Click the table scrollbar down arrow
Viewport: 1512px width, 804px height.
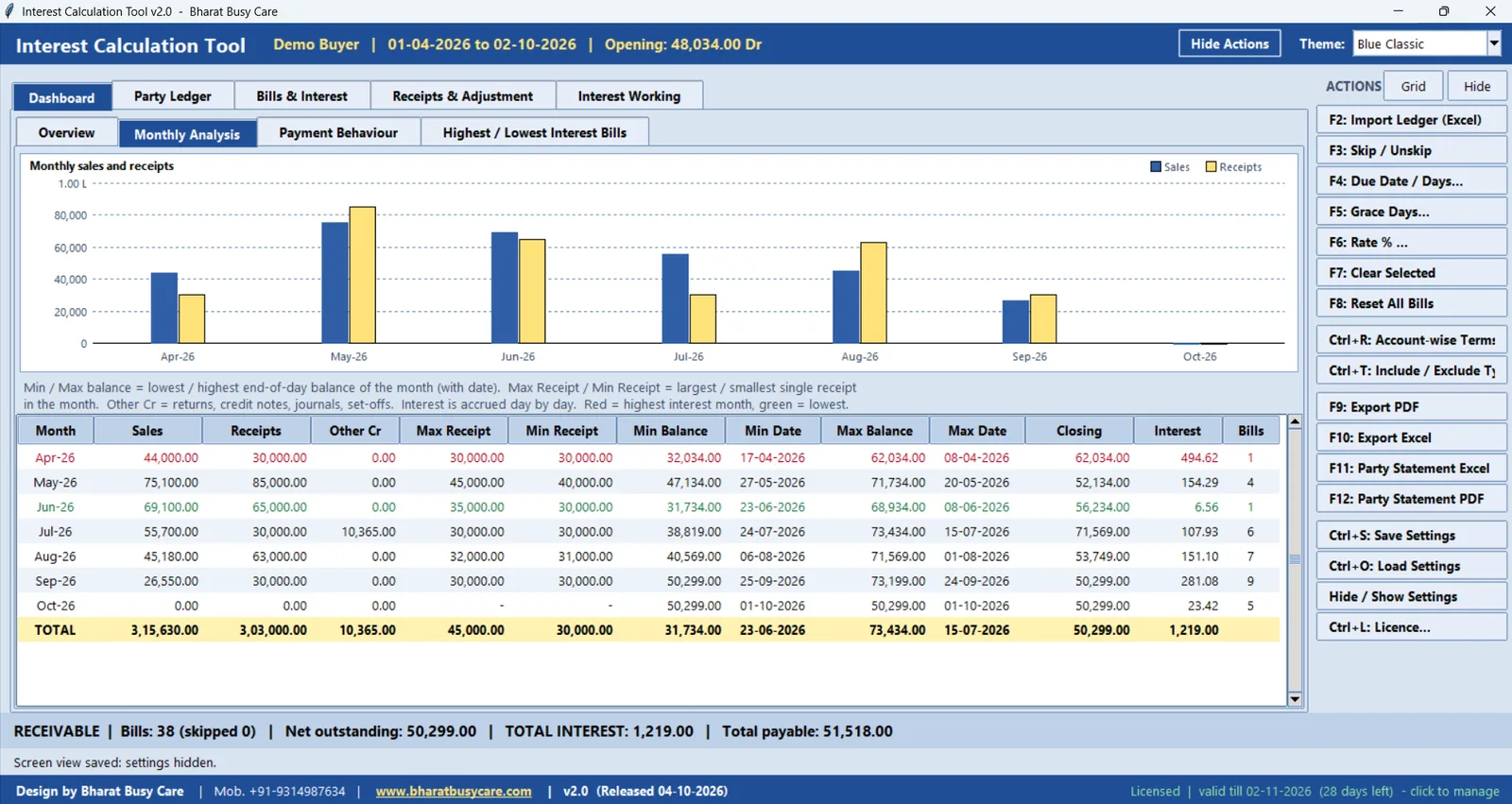1295,699
